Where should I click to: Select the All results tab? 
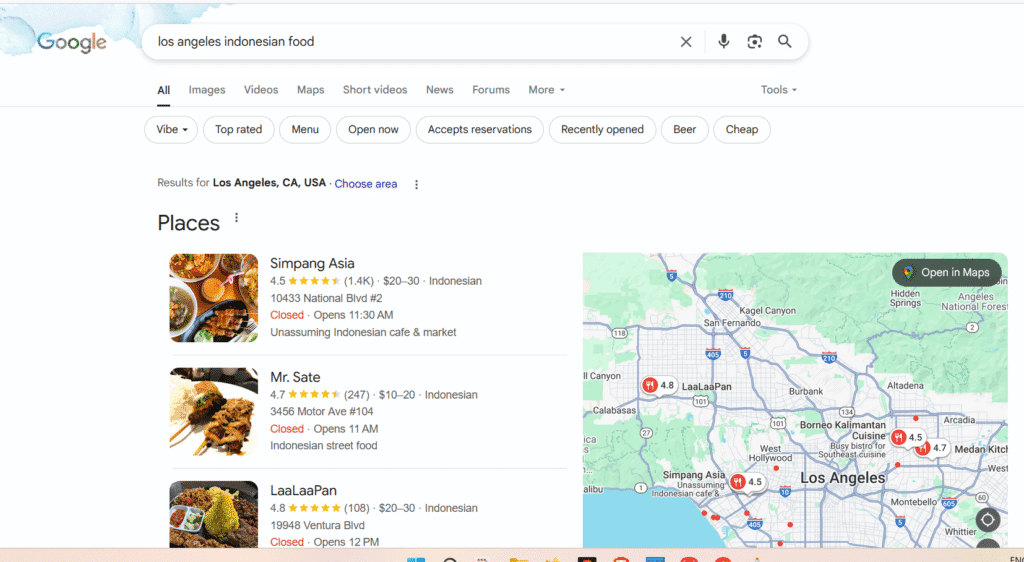(x=163, y=90)
